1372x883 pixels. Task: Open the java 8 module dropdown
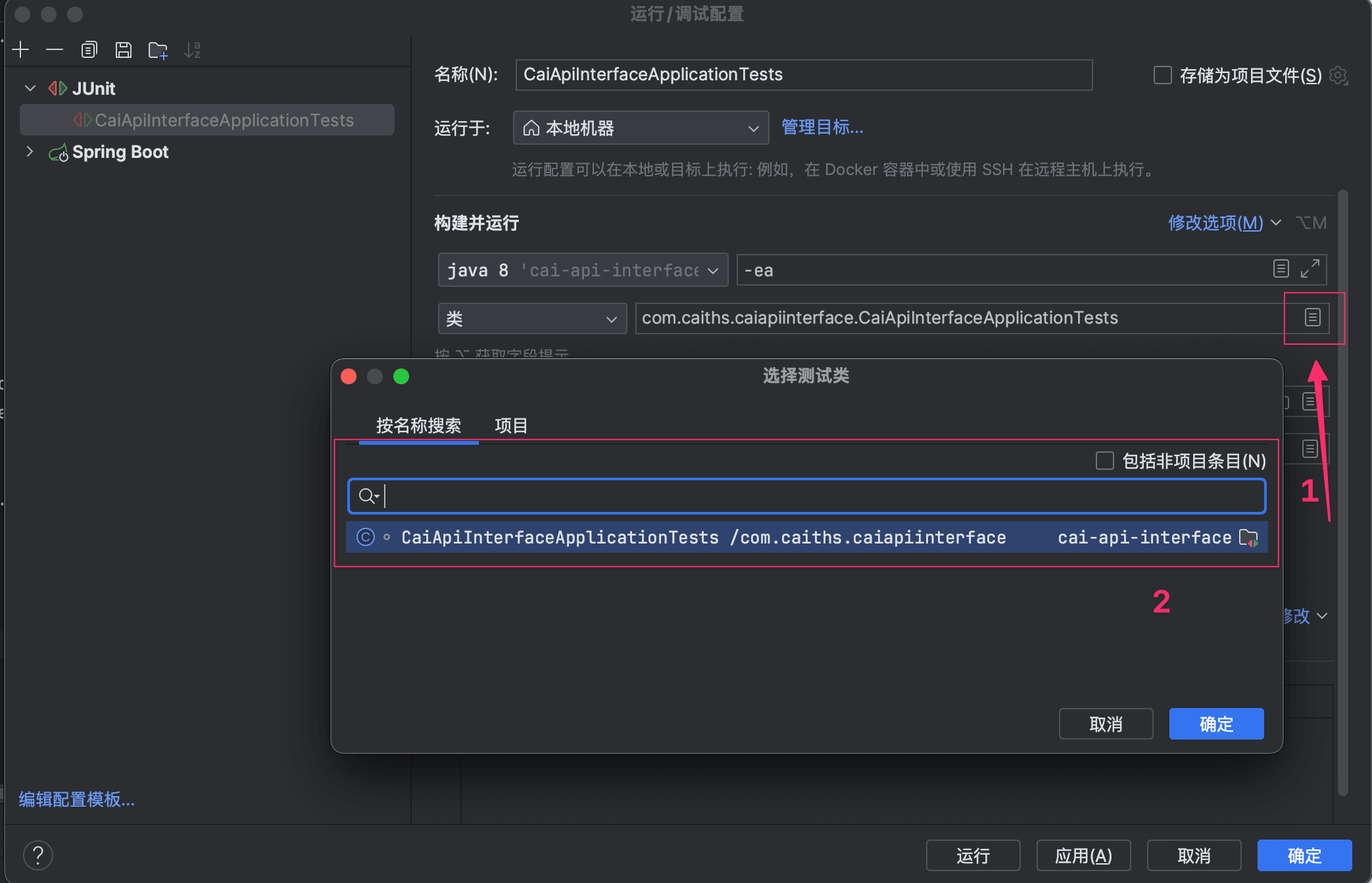point(583,270)
